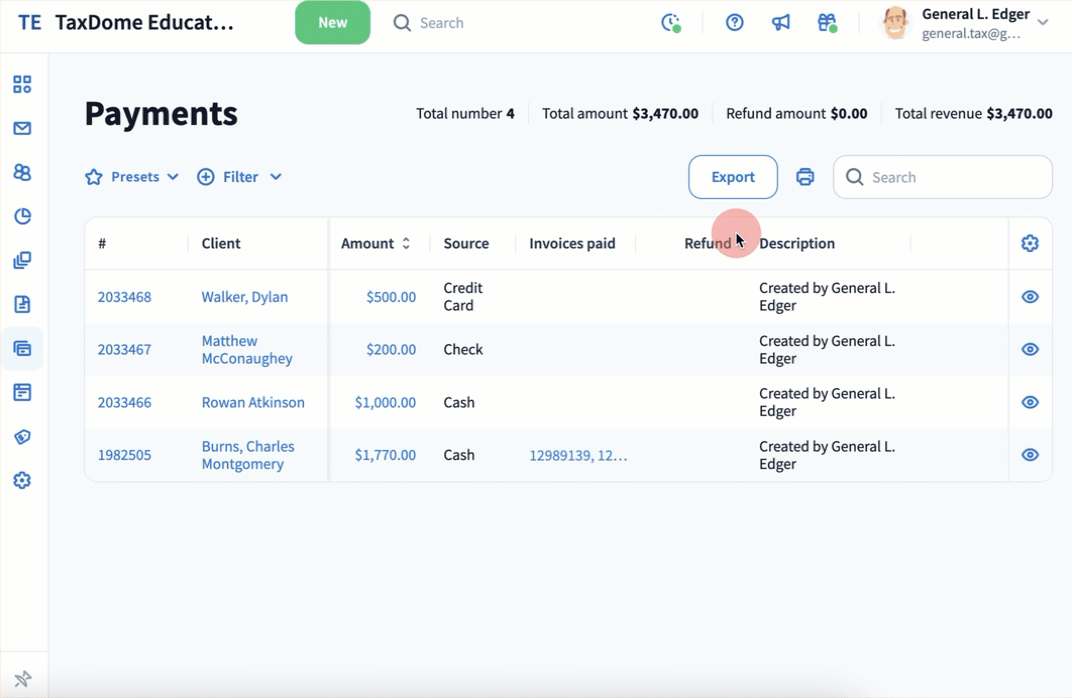
Task: Click the gift box icon in header
Action: point(826,23)
